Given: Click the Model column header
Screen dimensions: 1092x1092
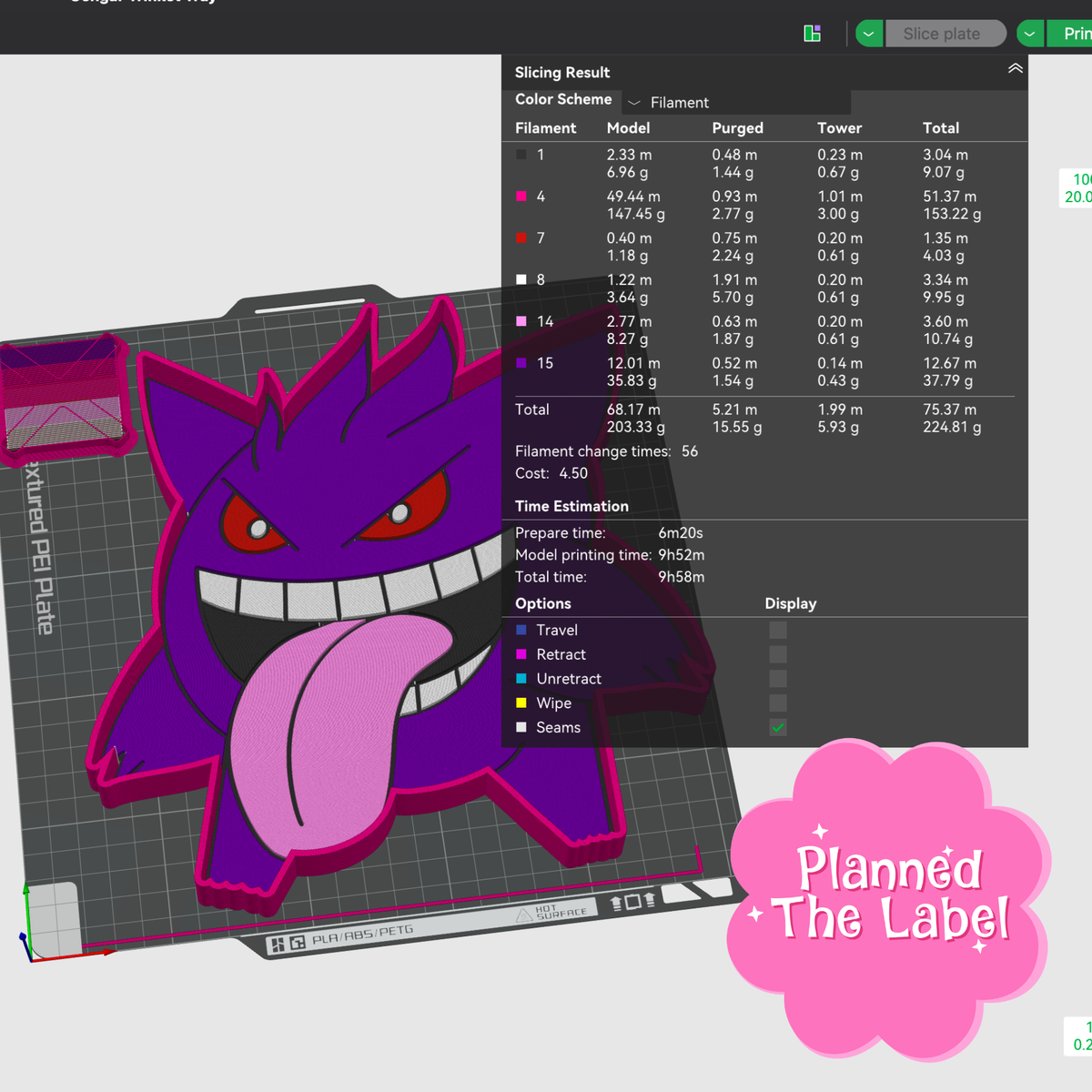Looking at the screenshot, I should 629,128.
